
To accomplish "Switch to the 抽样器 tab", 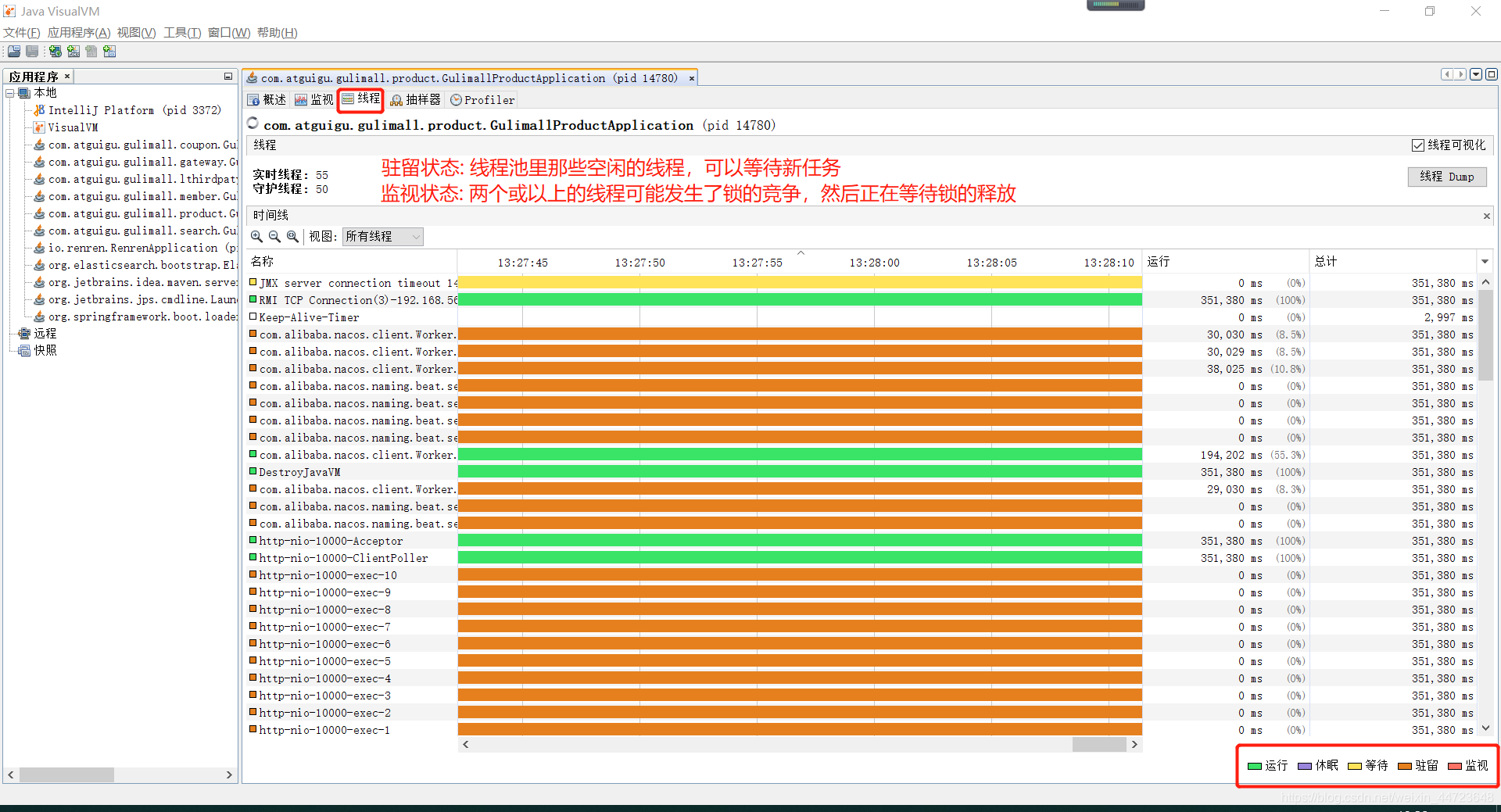I will click(x=416, y=100).
